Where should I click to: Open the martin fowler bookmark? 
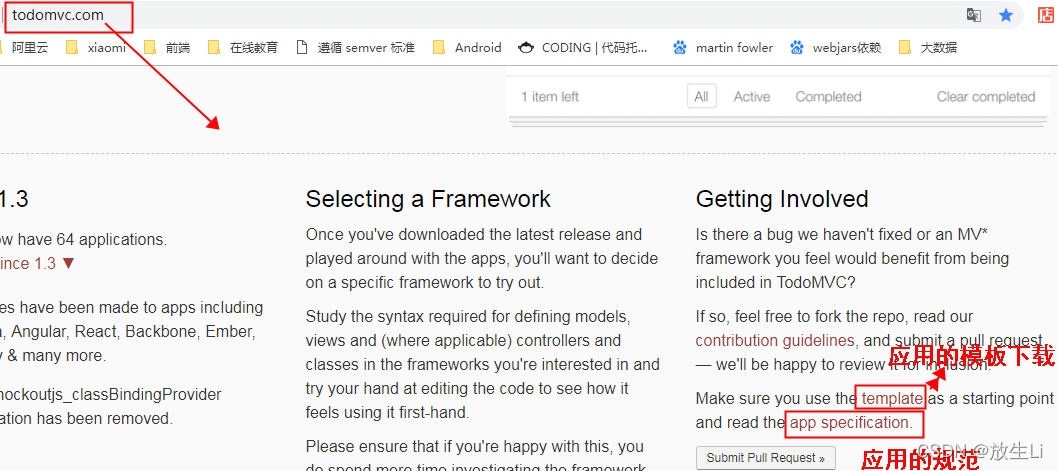coord(723,47)
